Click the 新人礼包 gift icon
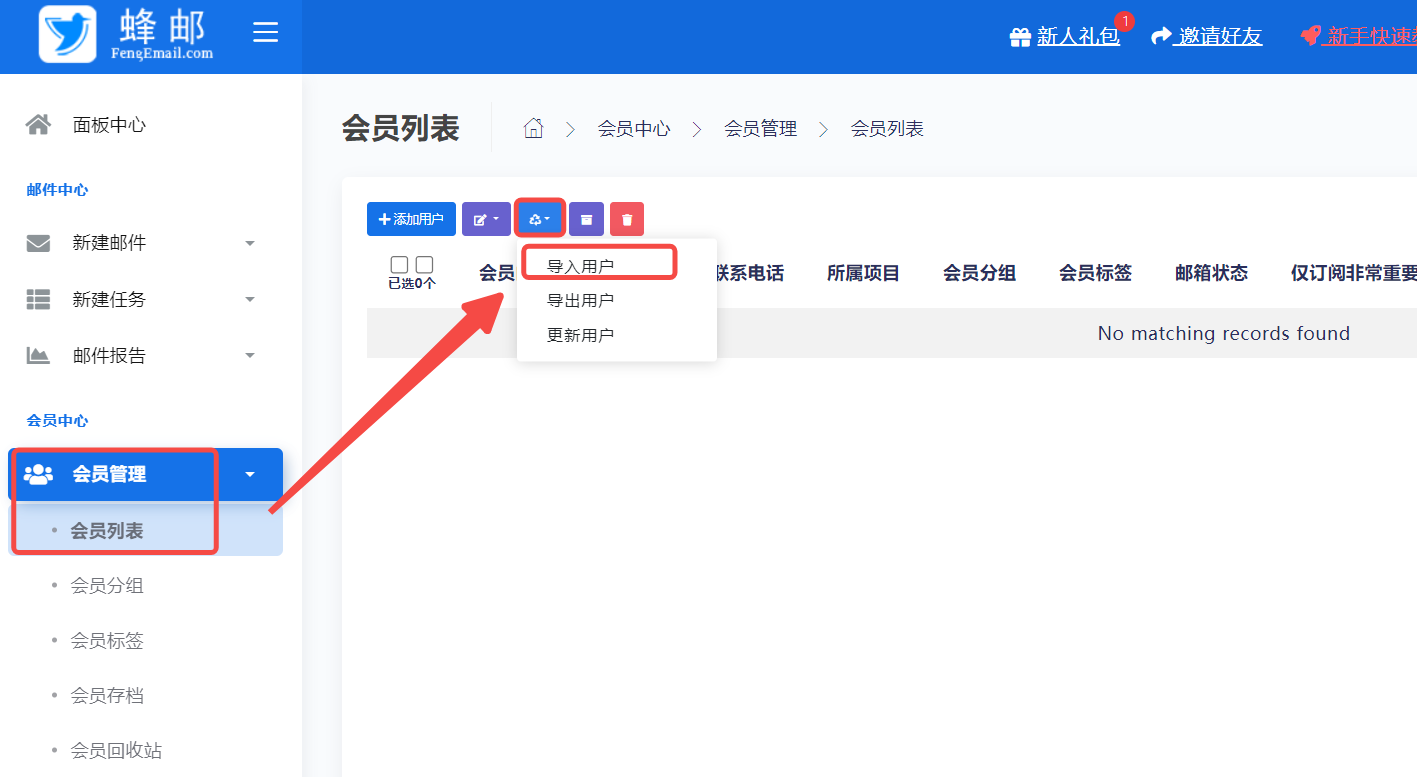 tap(1020, 37)
